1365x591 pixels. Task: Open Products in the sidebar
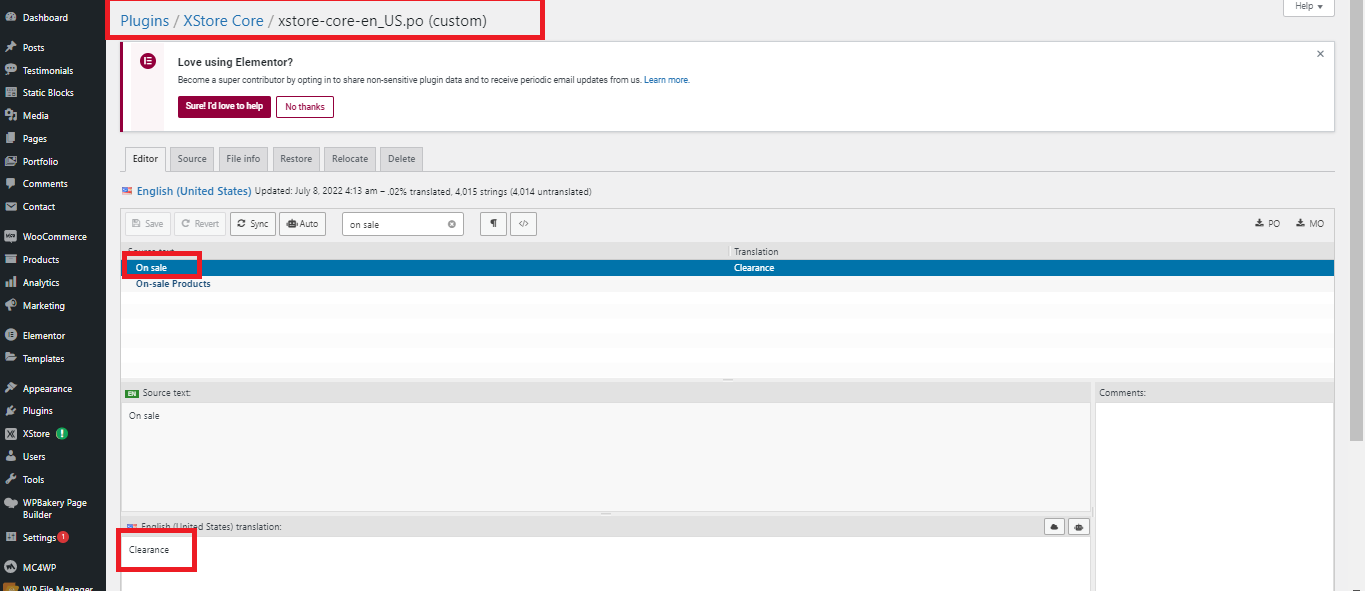click(x=41, y=260)
